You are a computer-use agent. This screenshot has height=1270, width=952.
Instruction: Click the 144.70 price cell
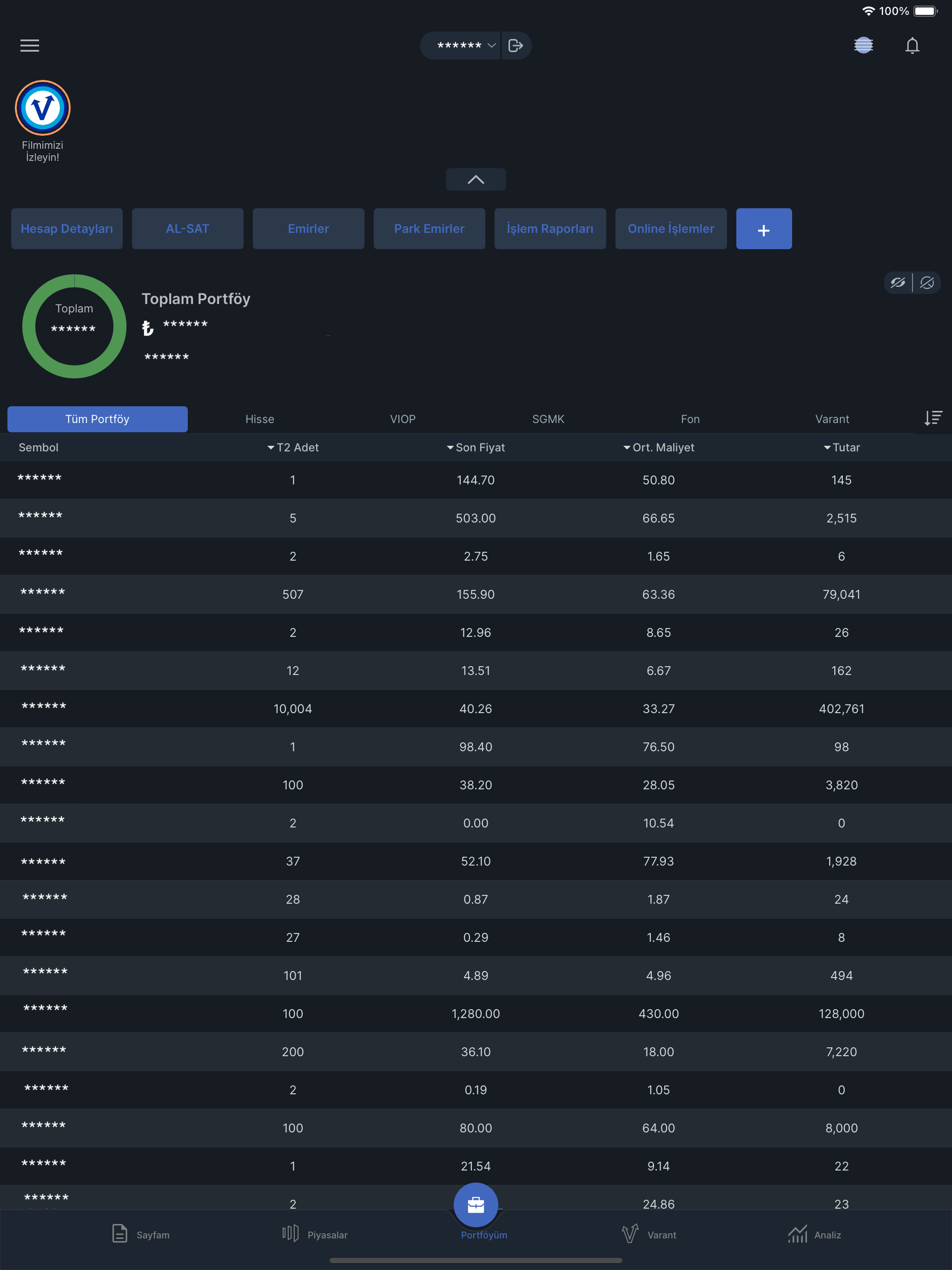[476, 481]
